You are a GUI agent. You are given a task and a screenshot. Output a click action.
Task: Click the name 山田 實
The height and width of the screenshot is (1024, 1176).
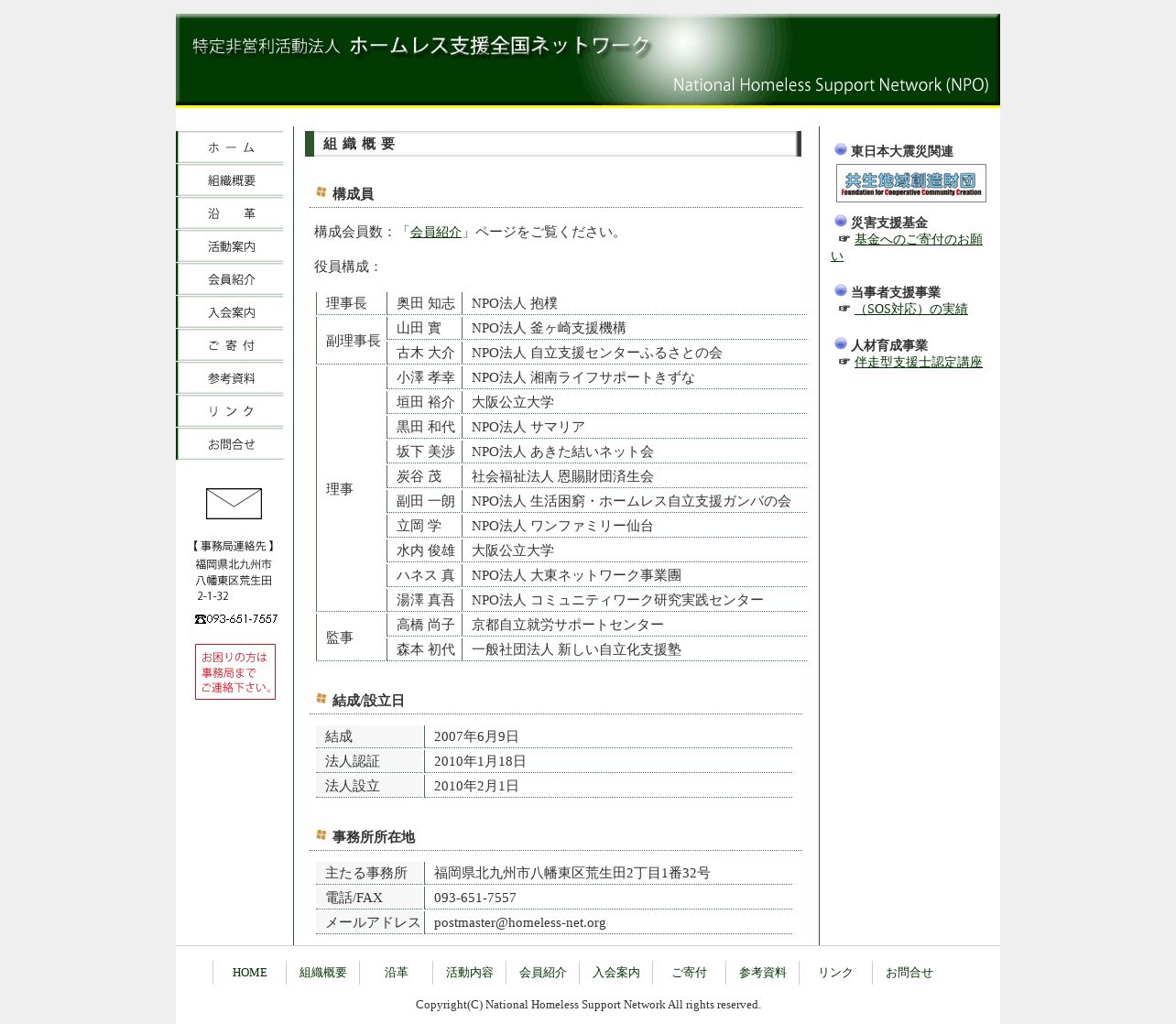point(419,328)
